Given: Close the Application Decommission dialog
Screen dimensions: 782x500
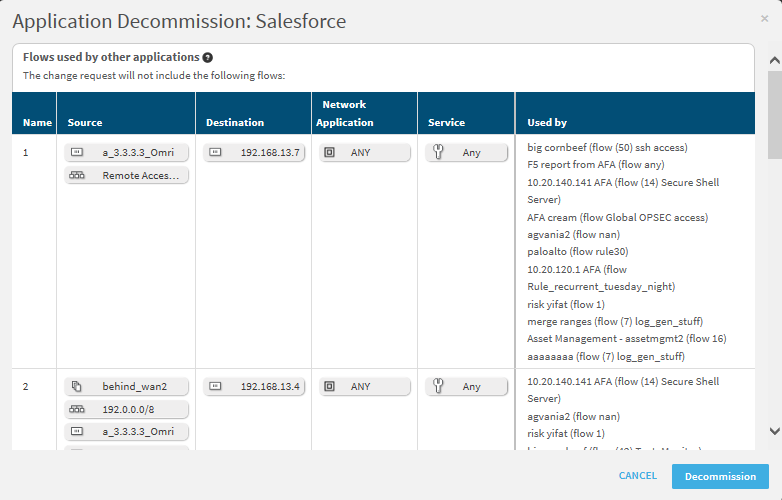Looking at the screenshot, I should [765, 19].
